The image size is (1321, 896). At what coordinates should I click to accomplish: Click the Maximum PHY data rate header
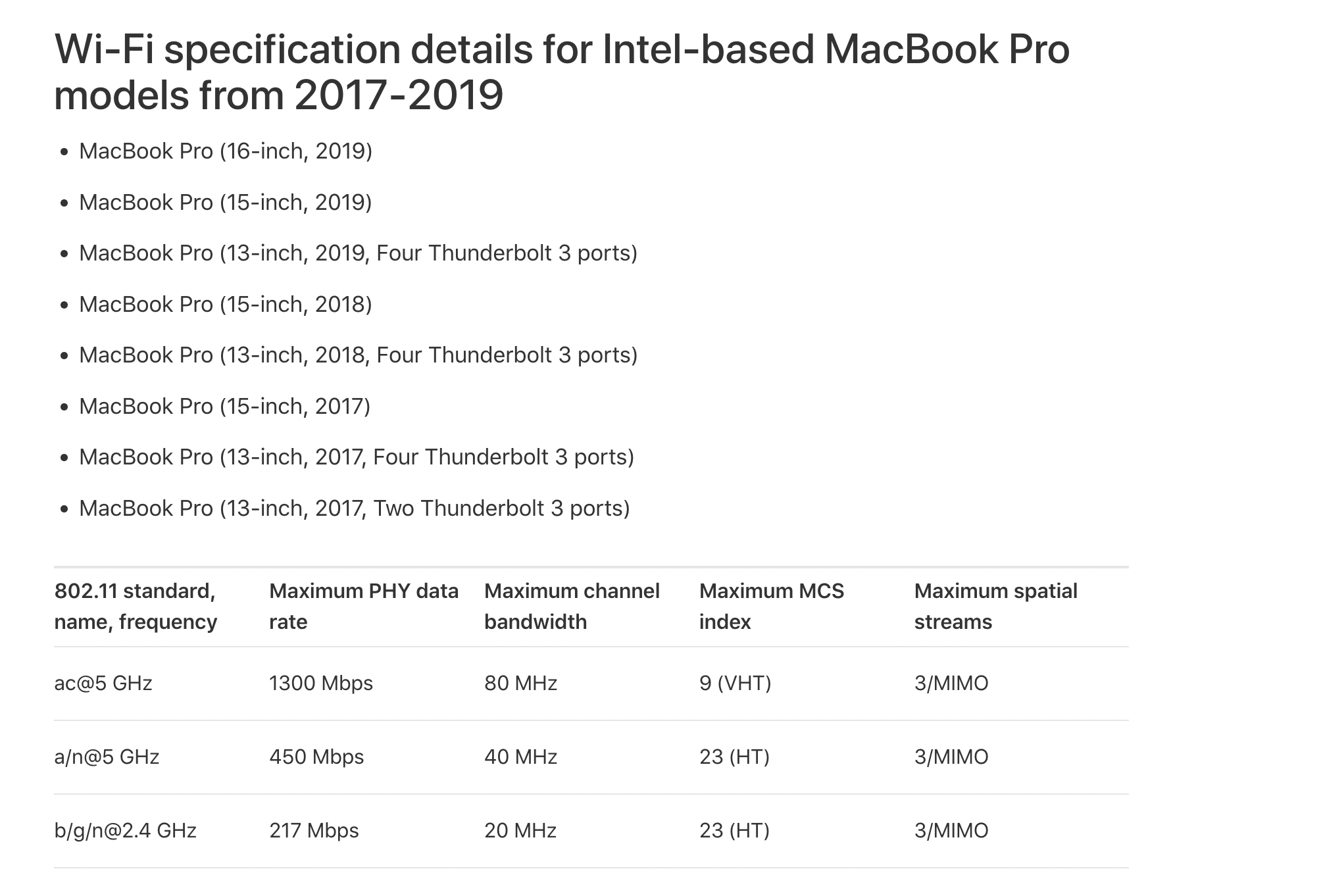coord(364,607)
